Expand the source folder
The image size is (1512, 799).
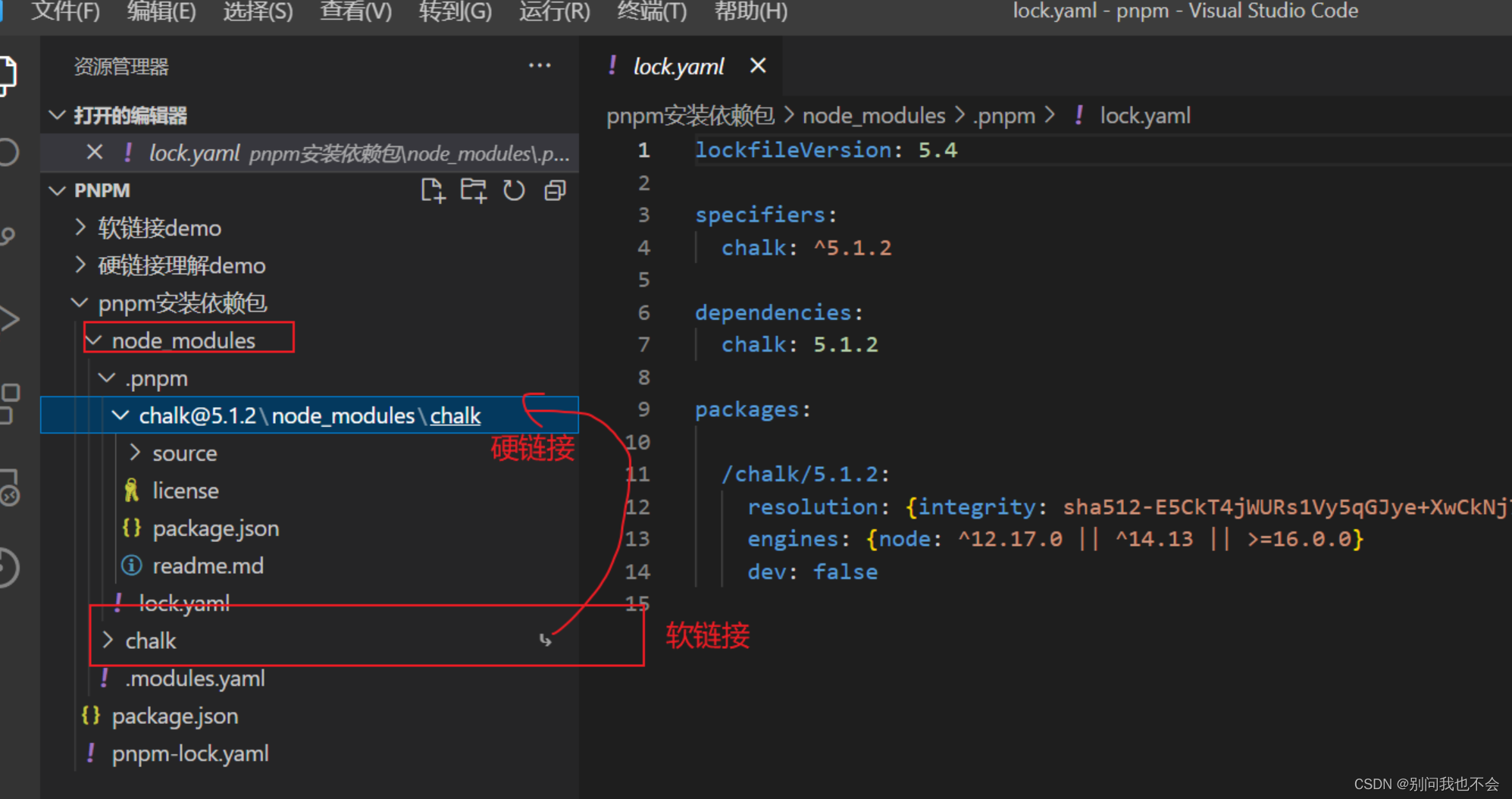point(135,453)
